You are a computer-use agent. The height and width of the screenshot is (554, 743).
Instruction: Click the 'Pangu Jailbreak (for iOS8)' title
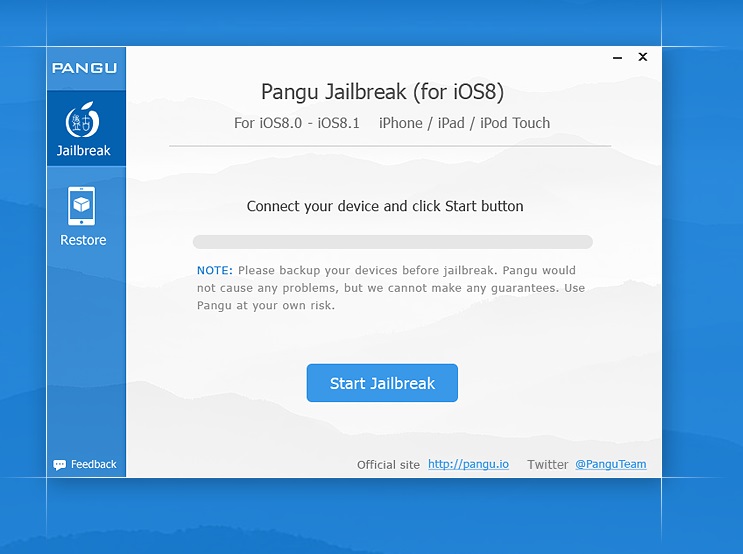point(382,91)
